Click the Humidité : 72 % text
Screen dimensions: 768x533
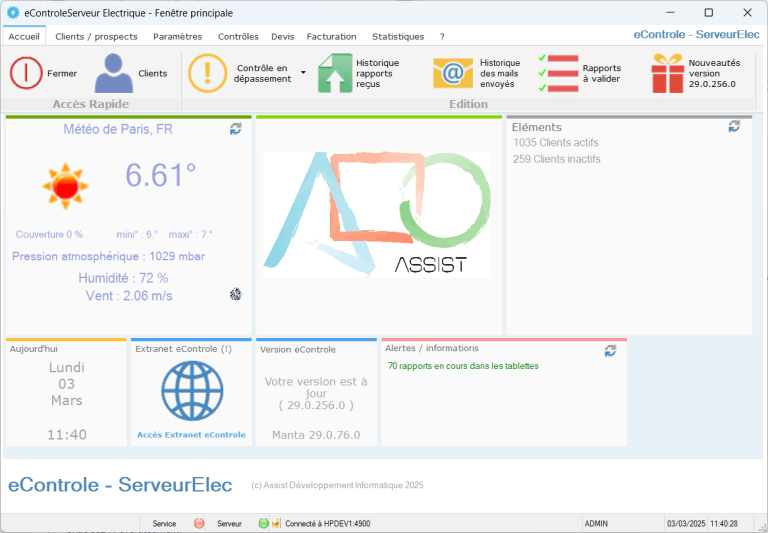coord(123,278)
